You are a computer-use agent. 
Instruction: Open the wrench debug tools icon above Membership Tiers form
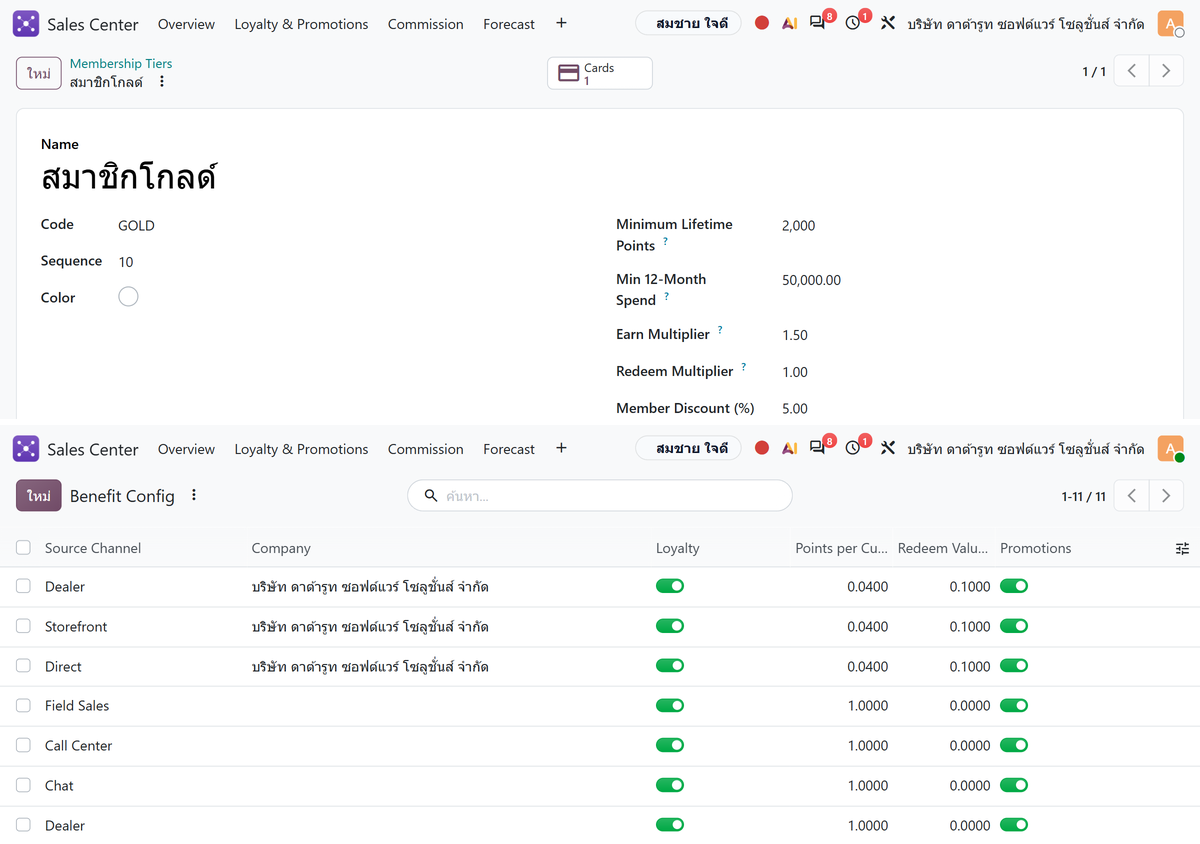pos(887,23)
